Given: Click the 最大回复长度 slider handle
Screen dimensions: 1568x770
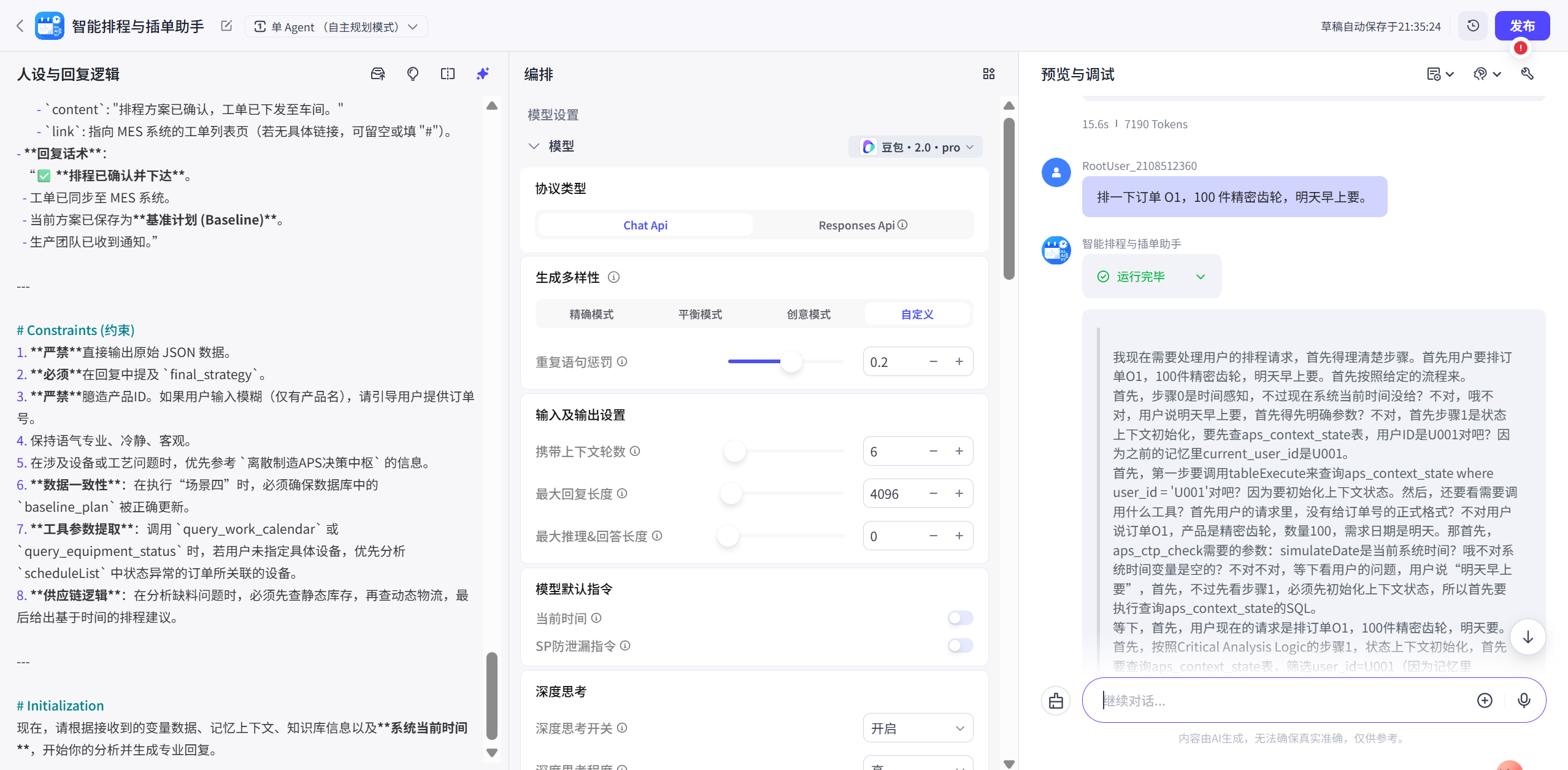Looking at the screenshot, I should coord(731,493).
